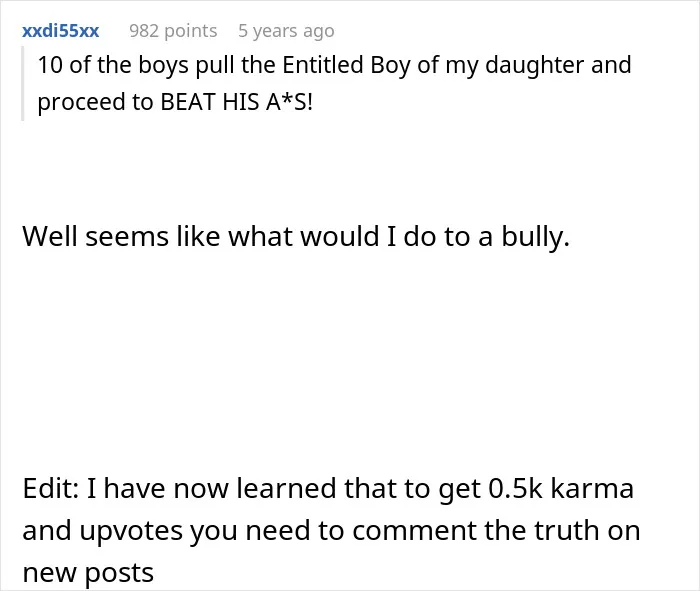Viewport: 700px width, 591px height.
Task: Click the empty space below the bully sentence
Action: tap(350, 357)
